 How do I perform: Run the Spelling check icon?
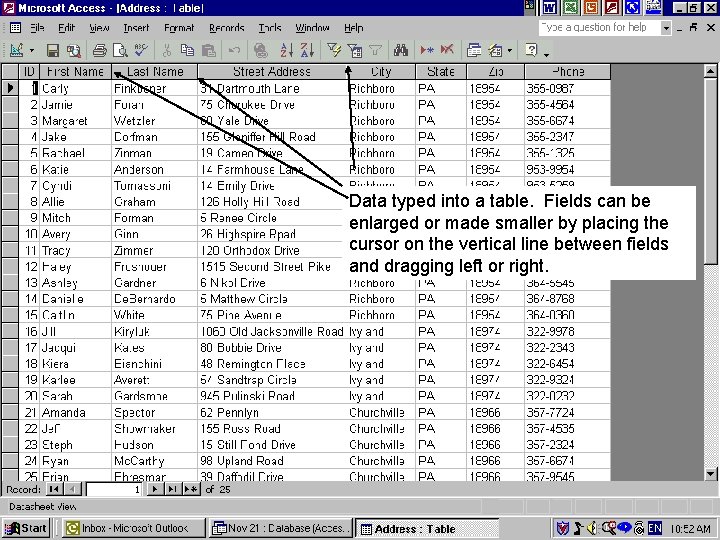pos(141,50)
